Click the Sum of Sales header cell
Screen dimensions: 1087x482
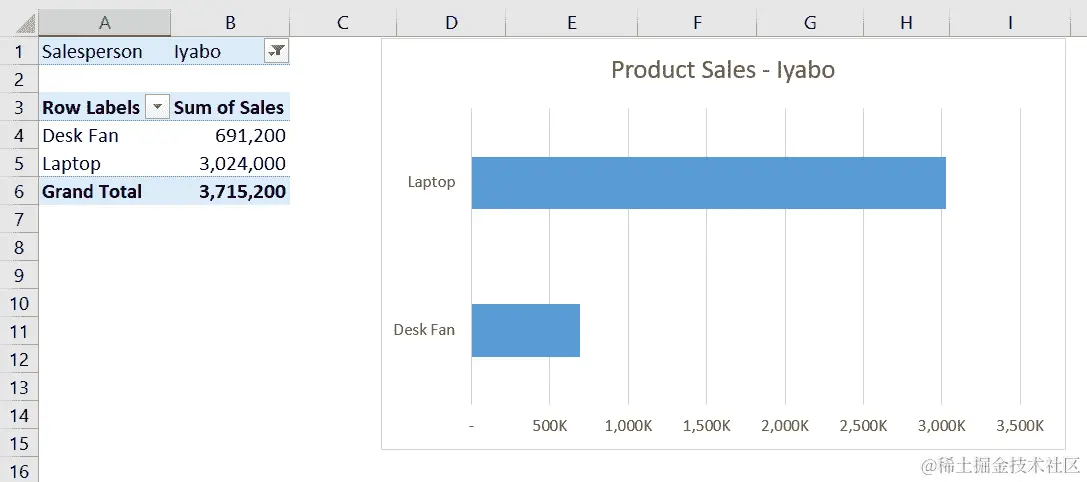(230, 107)
